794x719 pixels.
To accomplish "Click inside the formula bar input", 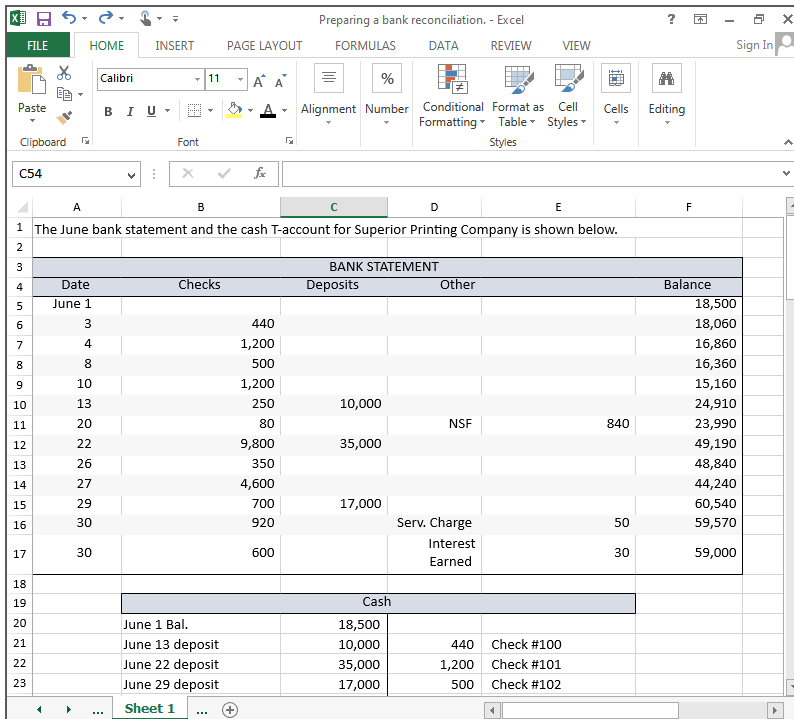I will click(x=531, y=174).
